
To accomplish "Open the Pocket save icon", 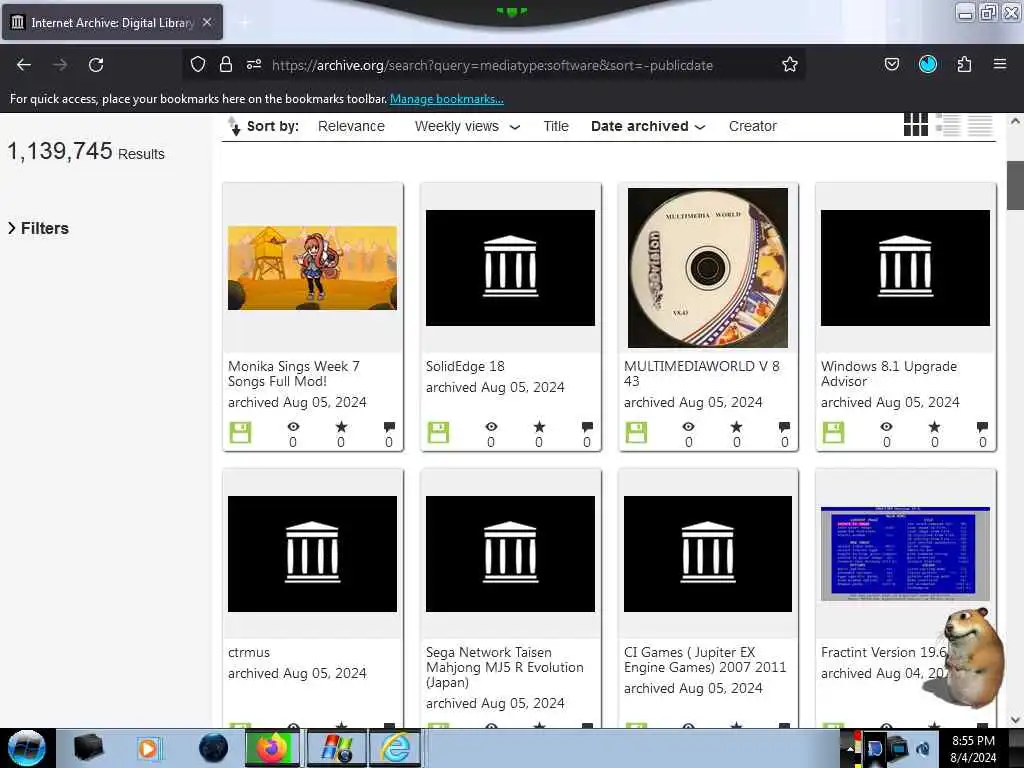I will [891, 64].
